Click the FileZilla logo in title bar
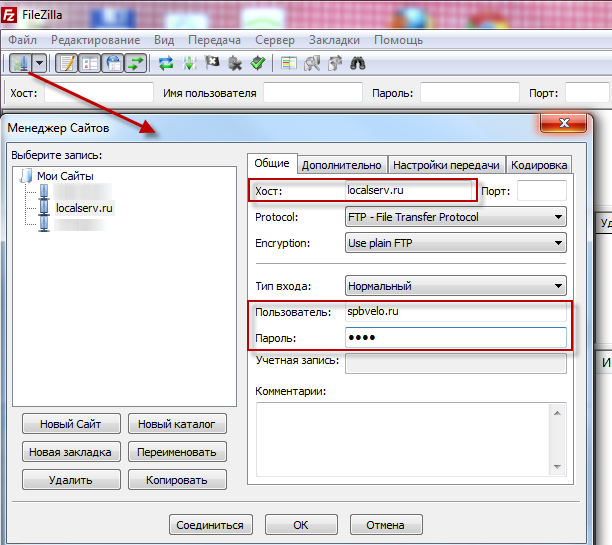The height and width of the screenshot is (545, 612). point(9,16)
